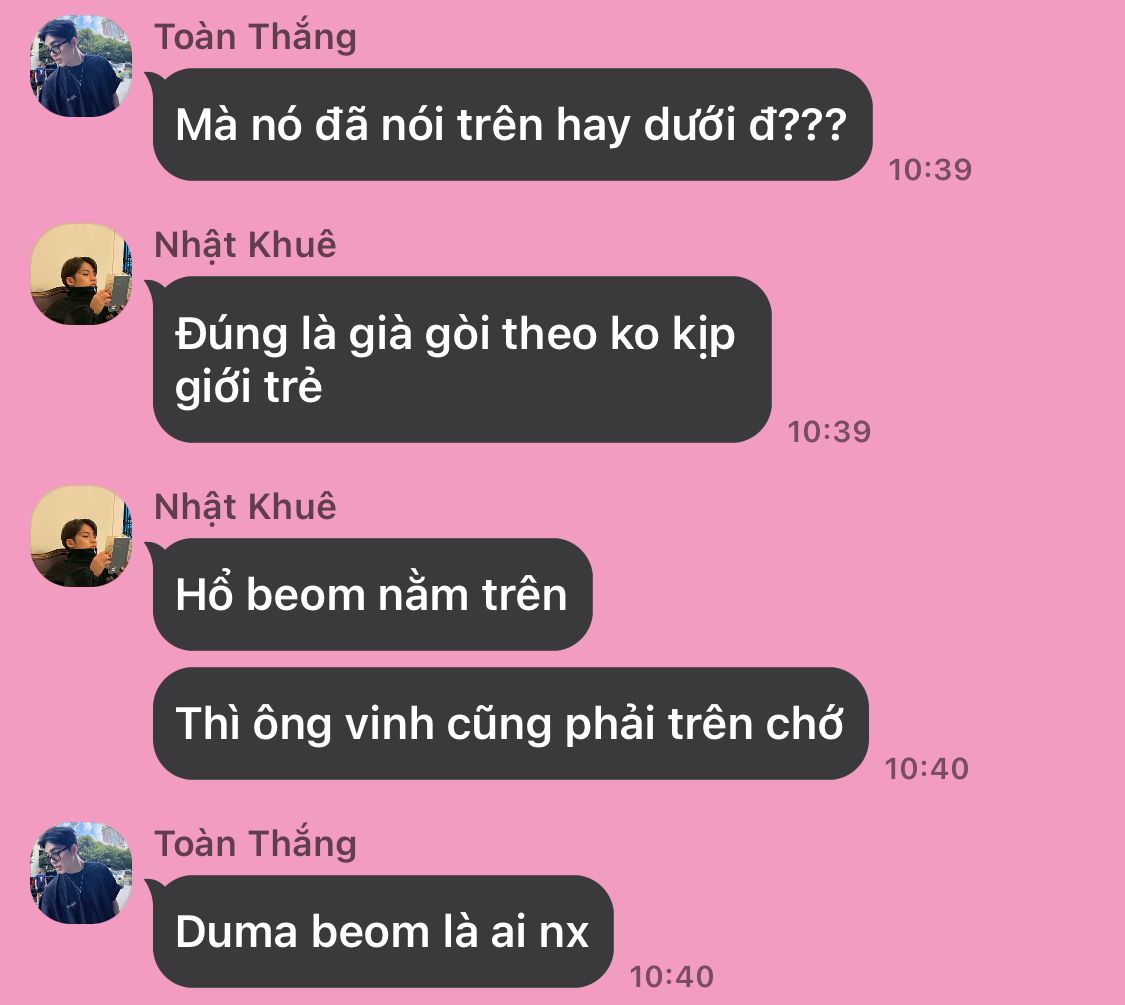Click sender name Nhật Khuê above 'Đúng là già gòi'
1125x1005 pixels.
[245, 245]
